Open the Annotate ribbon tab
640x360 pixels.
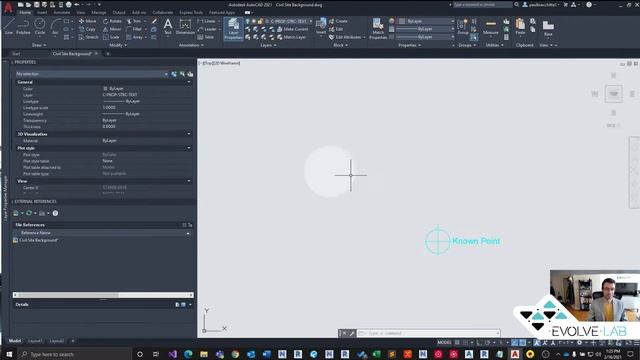pyautogui.click(x=62, y=13)
